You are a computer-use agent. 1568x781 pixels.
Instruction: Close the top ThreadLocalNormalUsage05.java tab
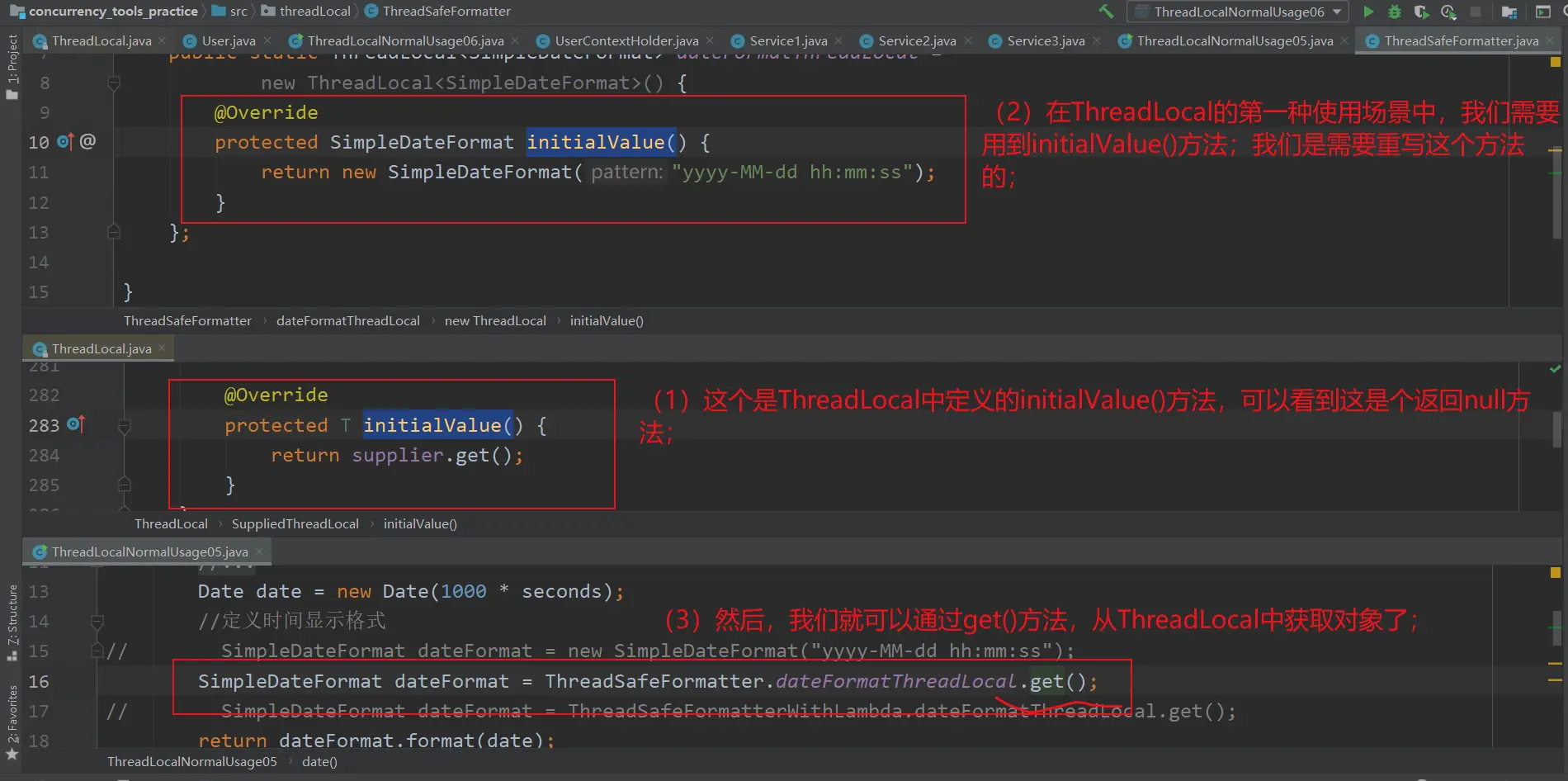[x=1344, y=40]
